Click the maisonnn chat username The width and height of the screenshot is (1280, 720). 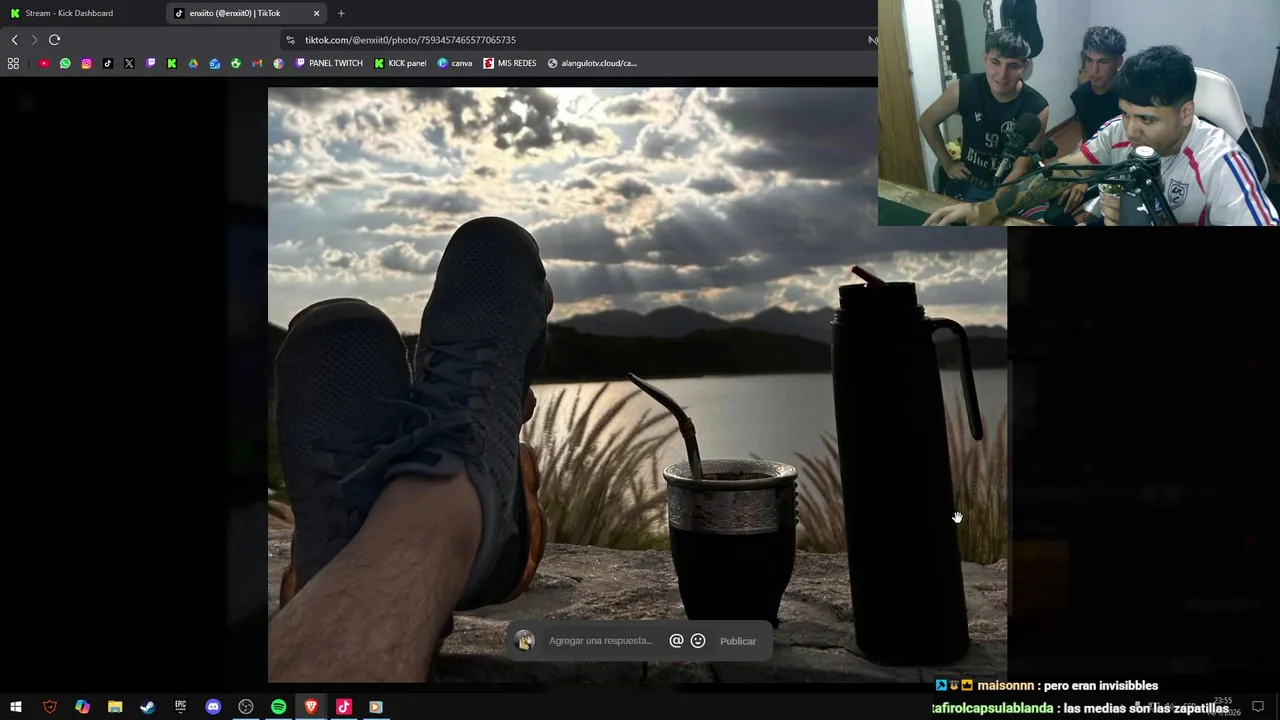coord(1006,686)
